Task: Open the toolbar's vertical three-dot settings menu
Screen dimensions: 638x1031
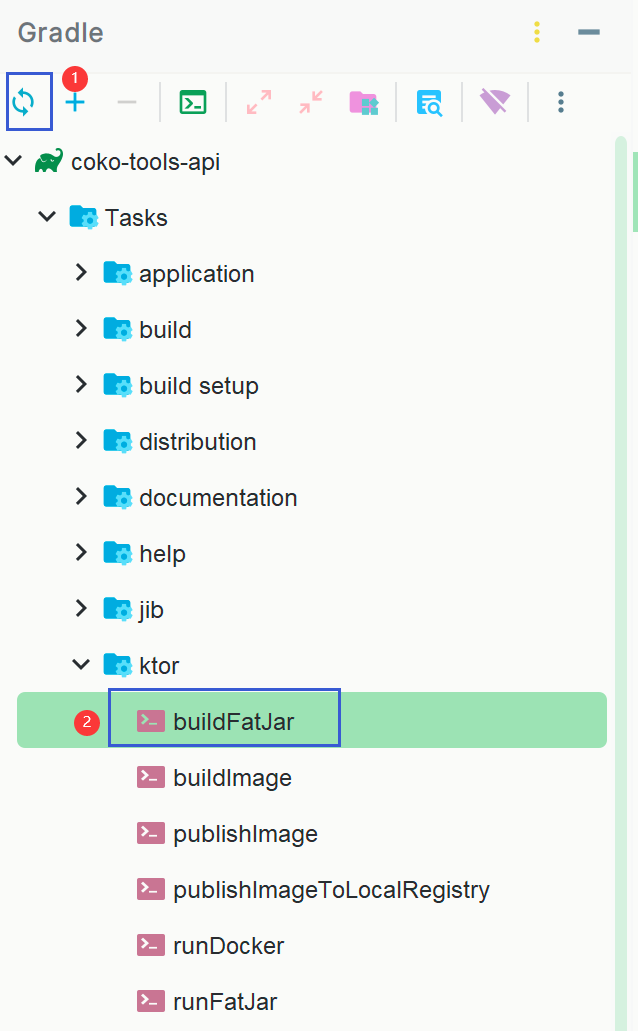Action: pyautogui.click(x=561, y=102)
